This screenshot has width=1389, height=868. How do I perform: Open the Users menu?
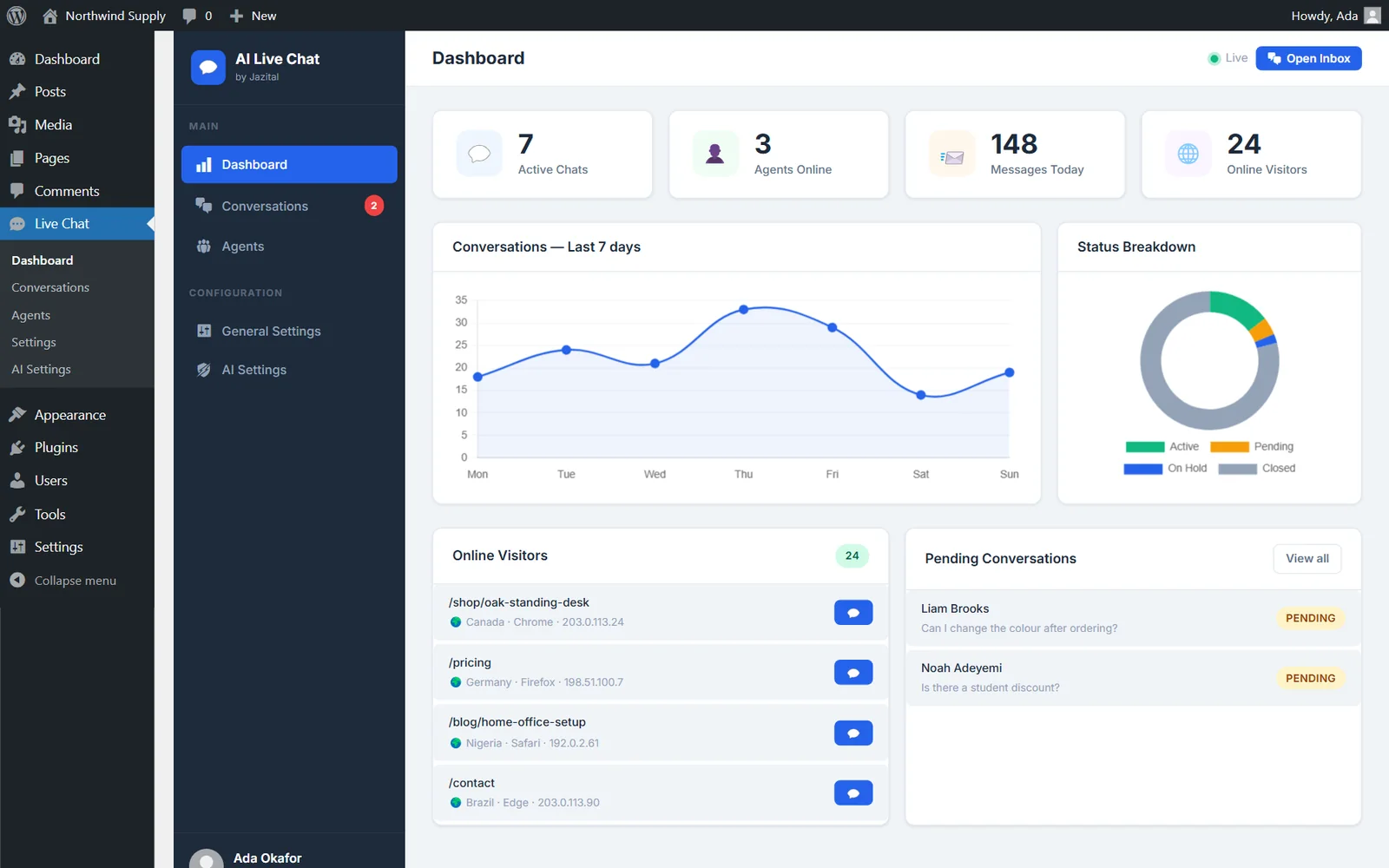click(77, 481)
